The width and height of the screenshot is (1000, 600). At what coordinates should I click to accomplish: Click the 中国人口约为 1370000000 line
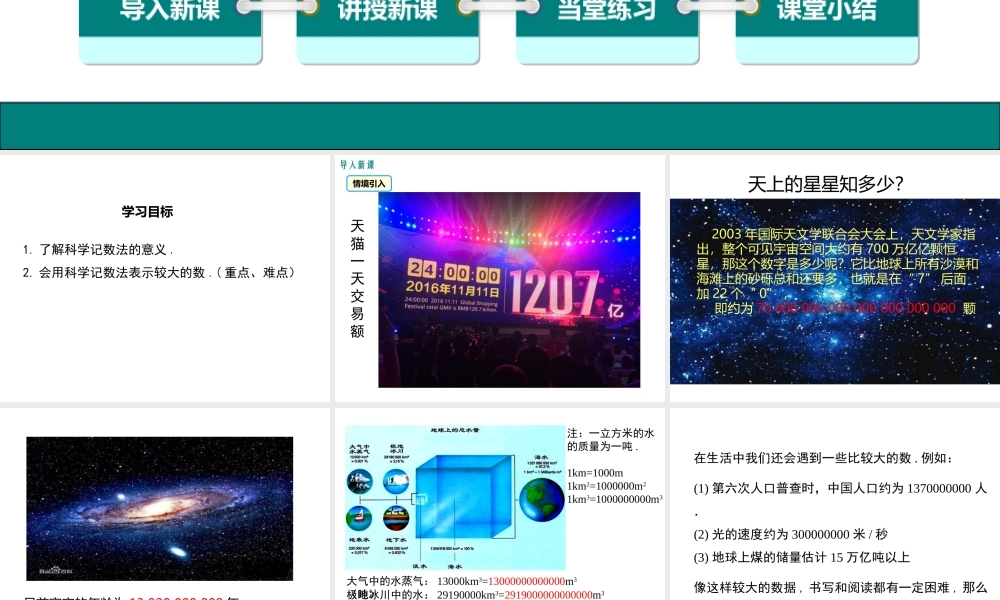[x=840, y=488]
